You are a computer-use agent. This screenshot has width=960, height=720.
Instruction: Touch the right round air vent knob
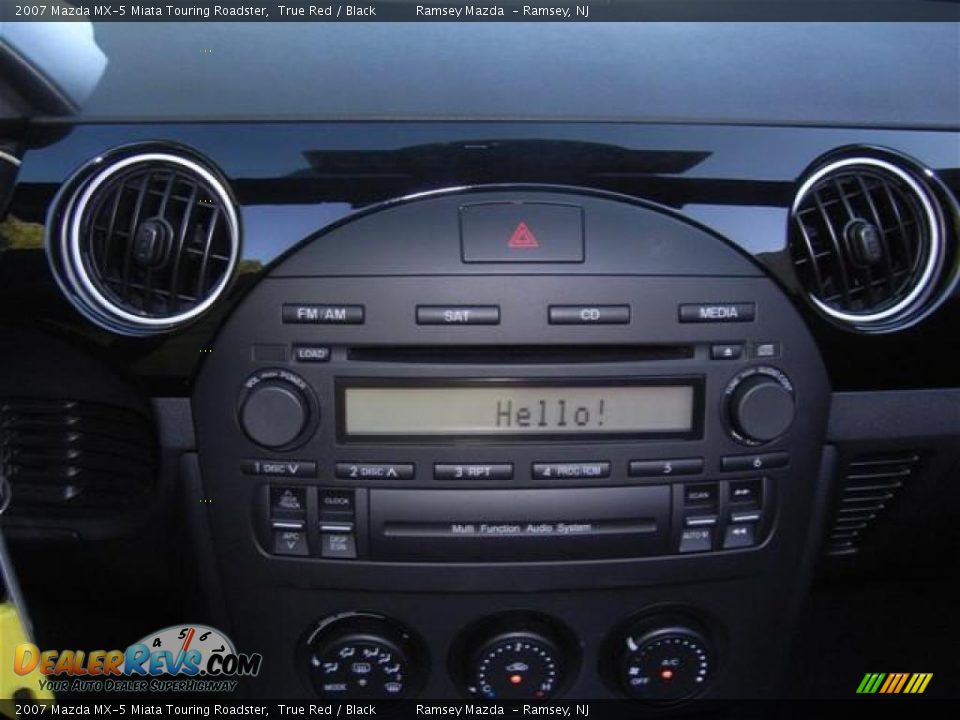click(863, 241)
